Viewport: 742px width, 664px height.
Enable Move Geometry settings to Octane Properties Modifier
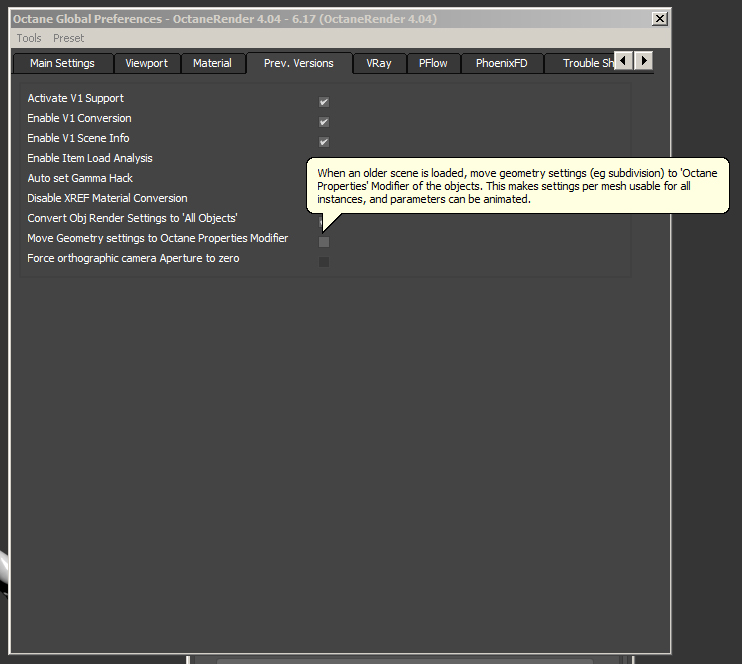click(x=324, y=242)
